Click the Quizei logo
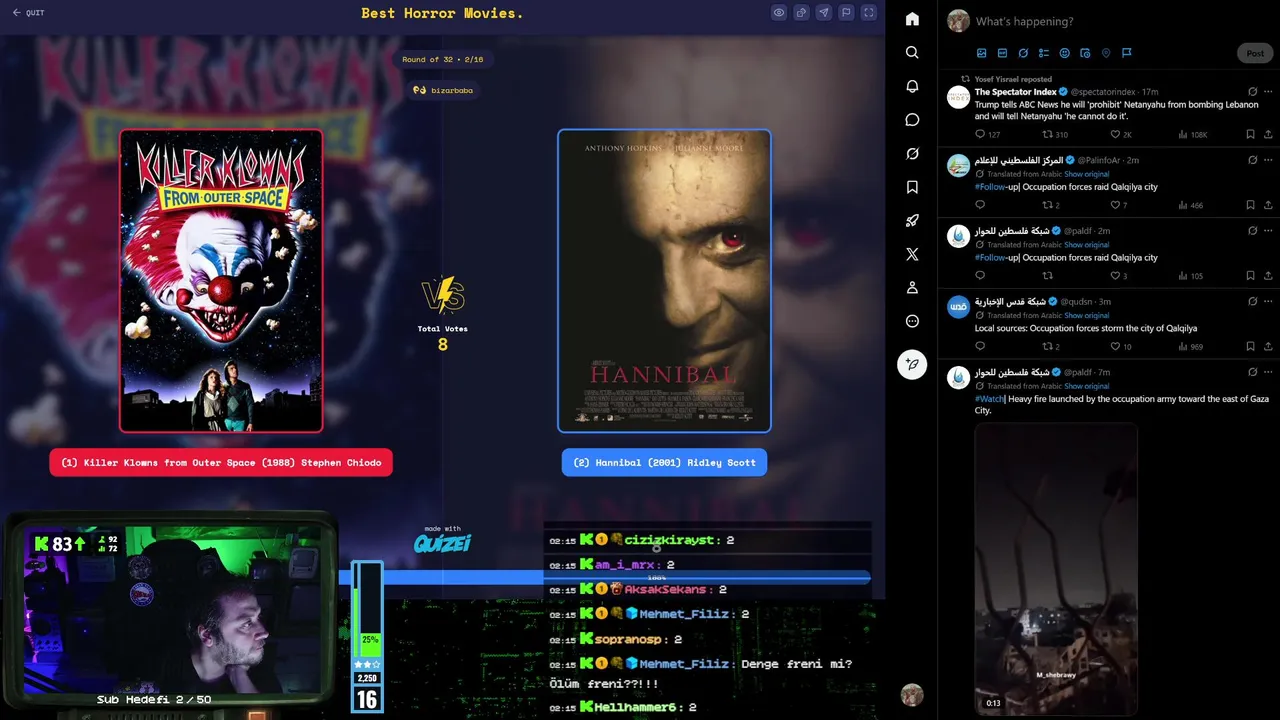The width and height of the screenshot is (1280, 720). [443, 542]
